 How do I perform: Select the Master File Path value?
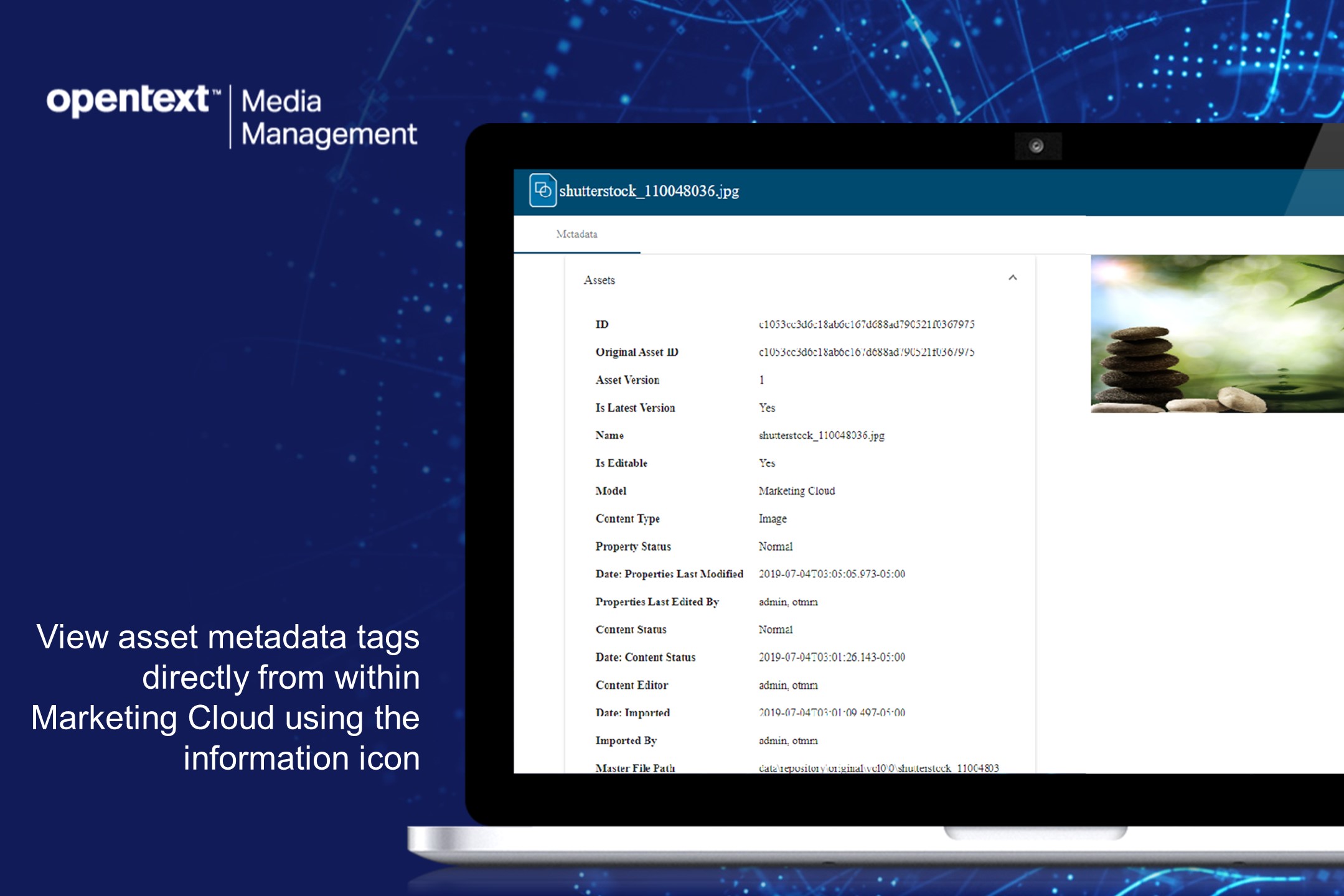(x=817, y=768)
